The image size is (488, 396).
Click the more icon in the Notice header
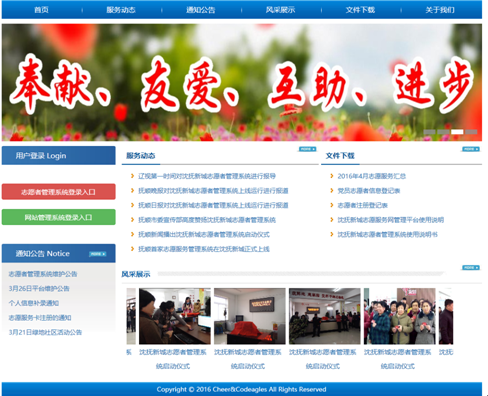coord(97,254)
